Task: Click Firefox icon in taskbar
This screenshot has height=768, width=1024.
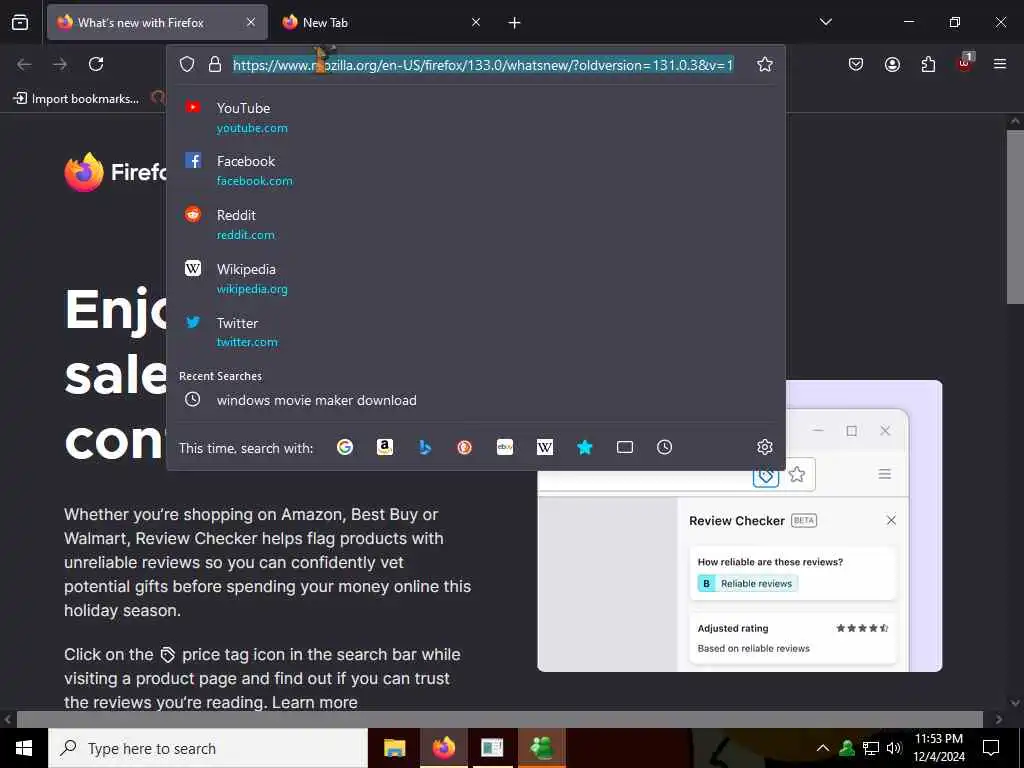Action: tap(443, 748)
